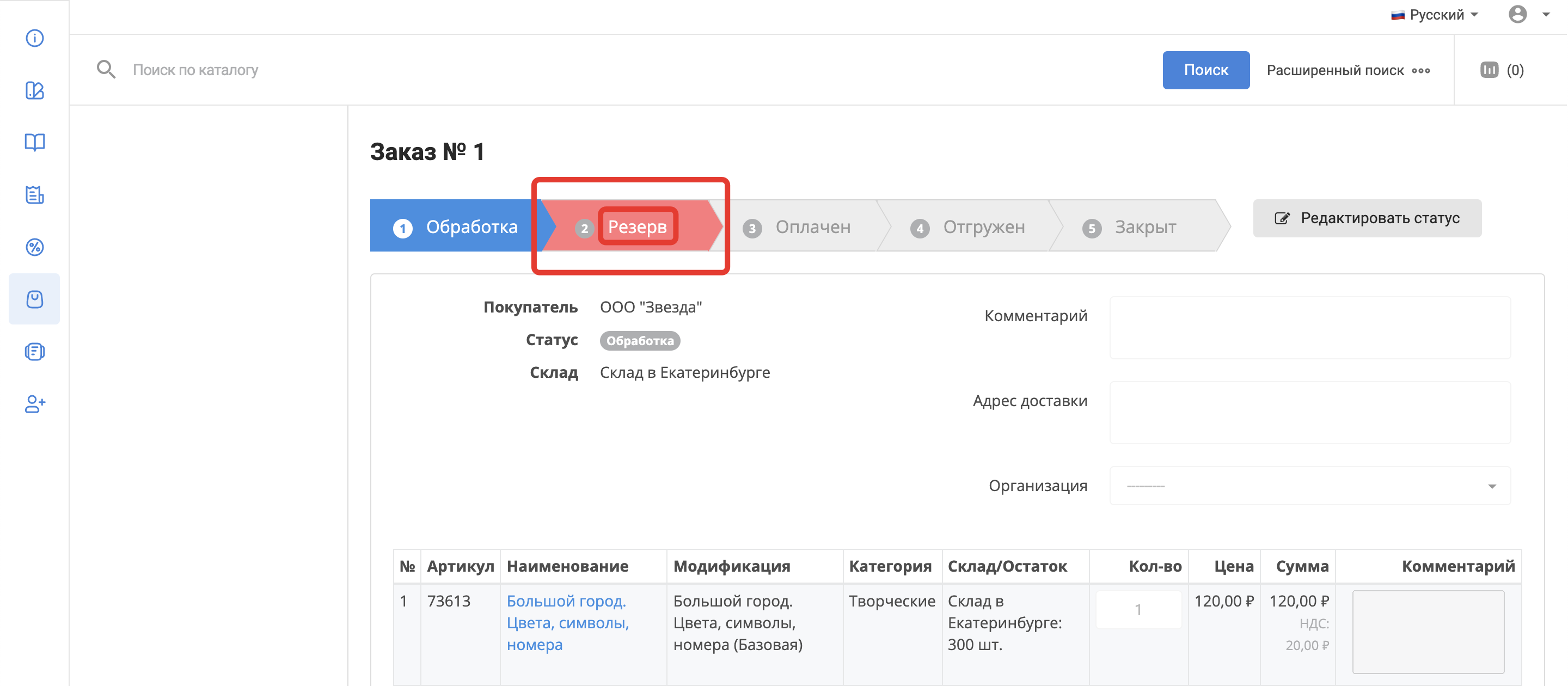The width and height of the screenshot is (1568, 686).
Task: Open the shopping bag orders icon
Action: click(35, 299)
